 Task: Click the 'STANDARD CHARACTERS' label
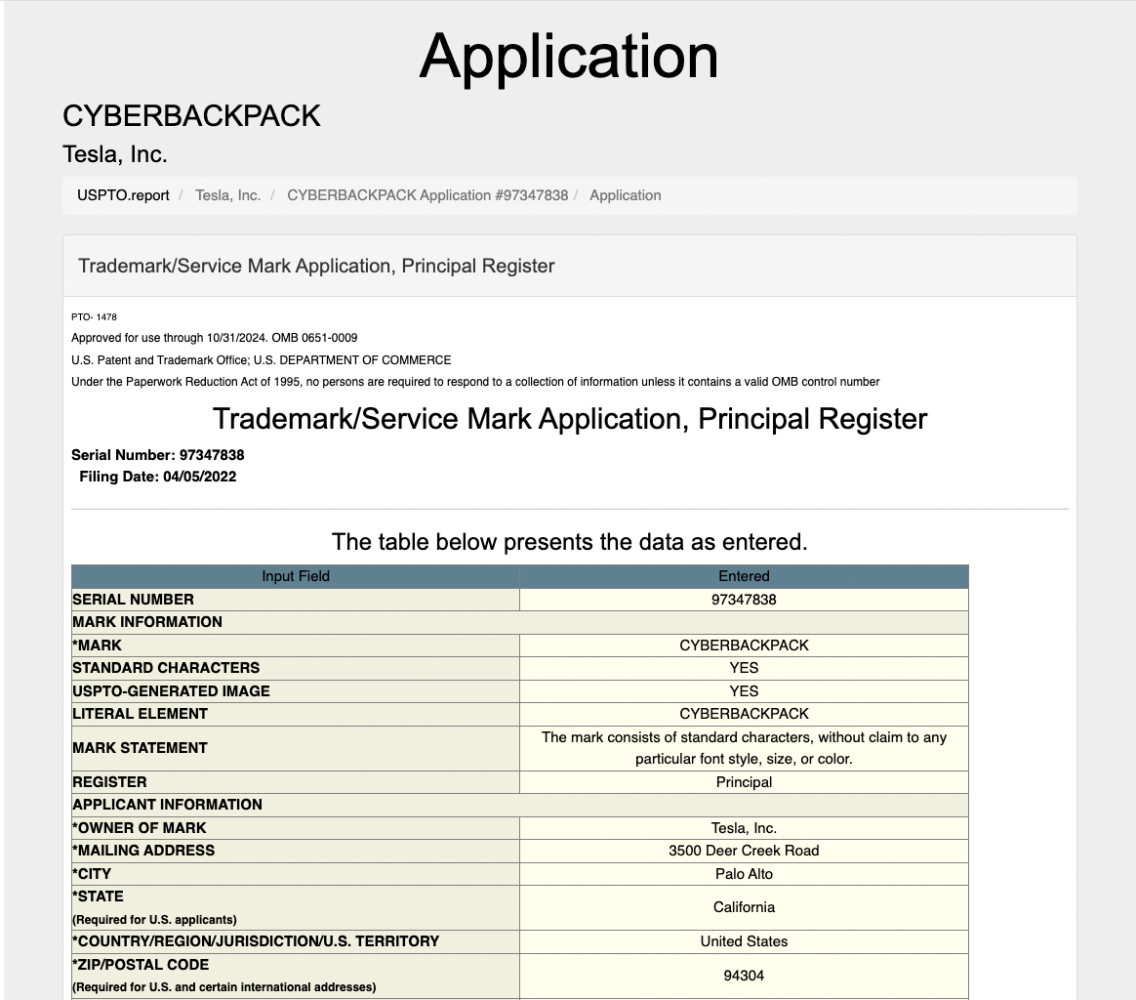click(x=166, y=668)
